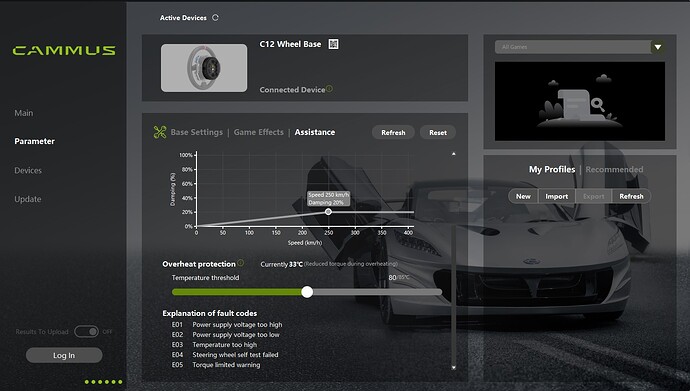Click the C12 Wheel Base device name
This screenshot has height=391, width=690.
click(x=290, y=44)
